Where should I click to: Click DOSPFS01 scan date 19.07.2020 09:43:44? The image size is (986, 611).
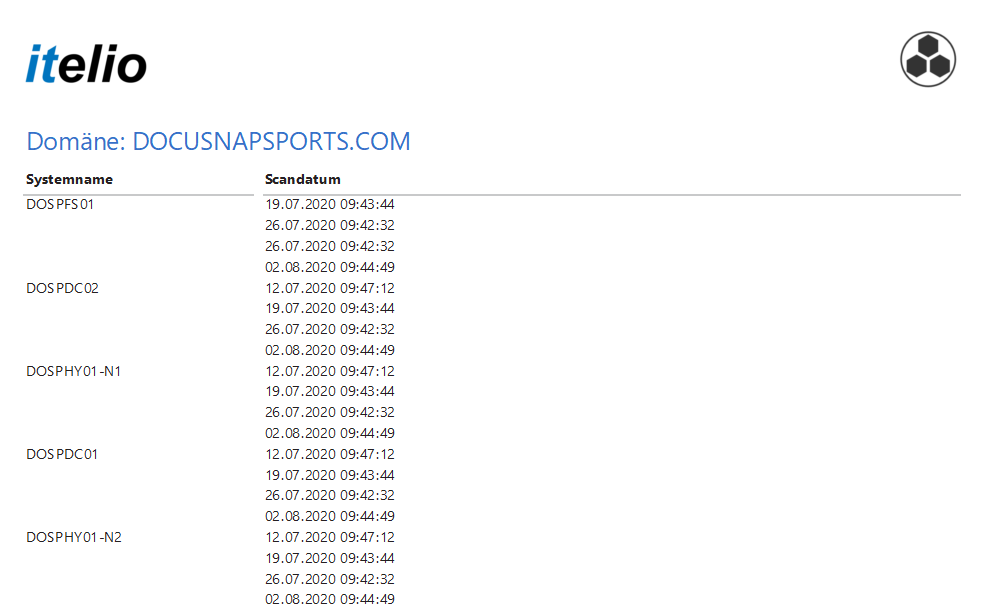[330, 204]
